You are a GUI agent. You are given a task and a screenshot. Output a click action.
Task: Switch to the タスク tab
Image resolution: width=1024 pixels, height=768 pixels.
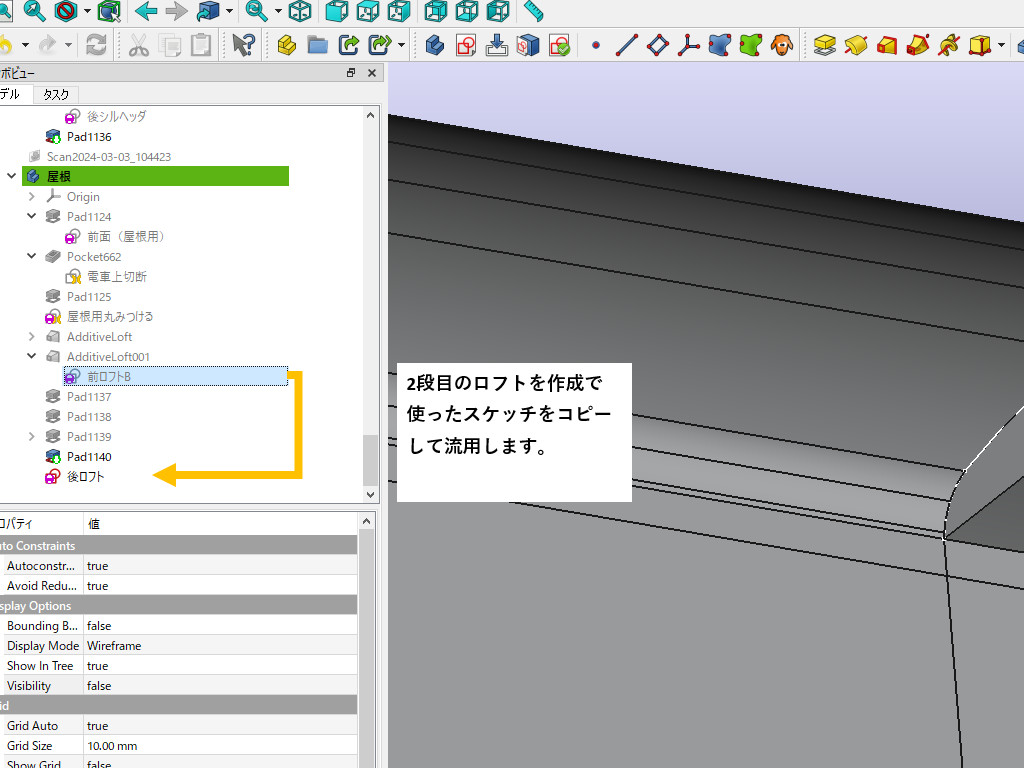click(56, 94)
